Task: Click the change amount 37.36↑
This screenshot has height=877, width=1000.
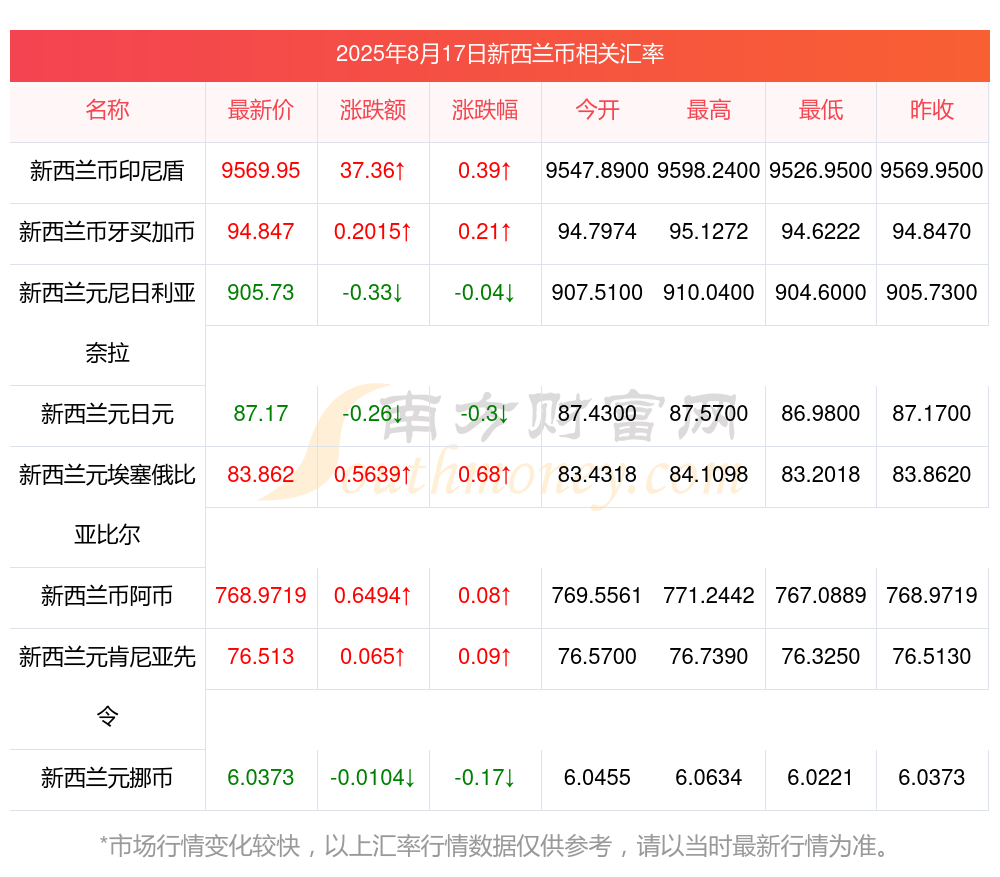Action: 373,170
